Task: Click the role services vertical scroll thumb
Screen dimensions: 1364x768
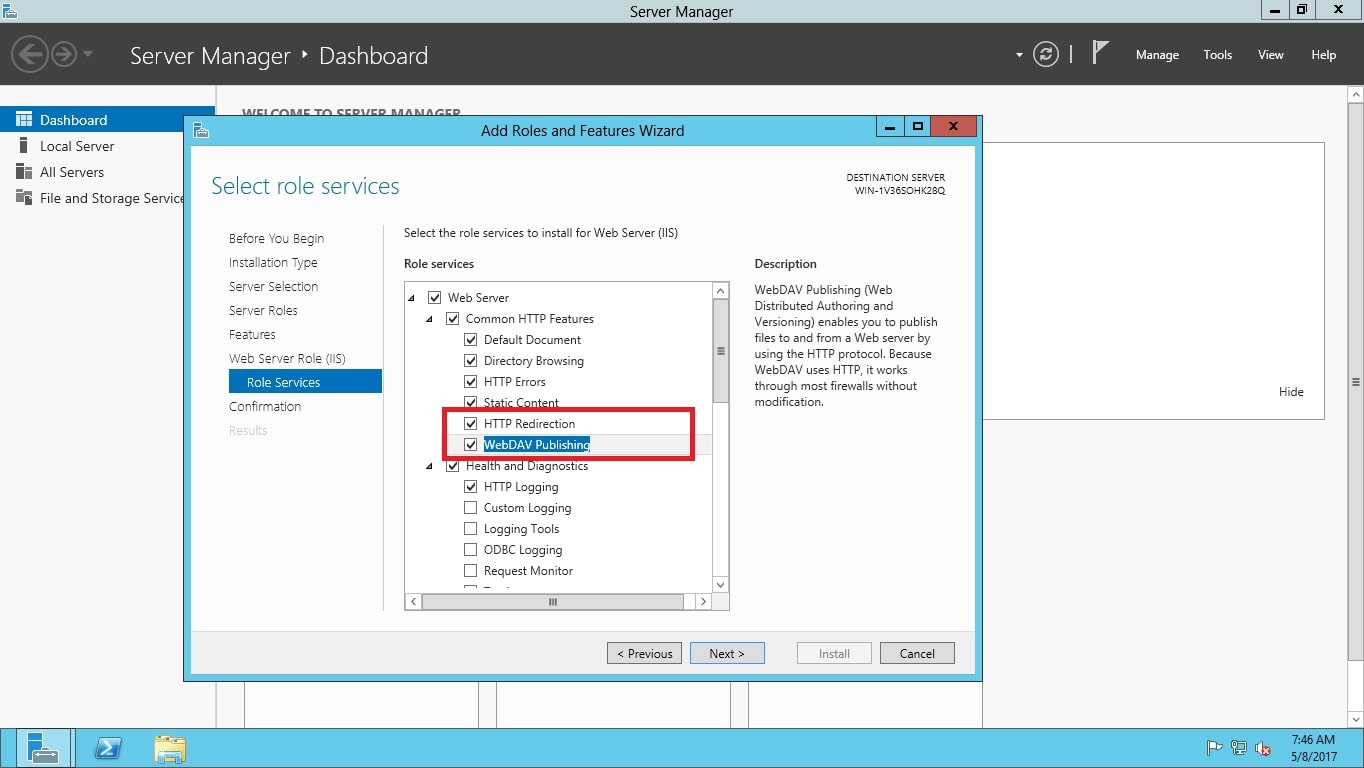Action: point(720,350)
